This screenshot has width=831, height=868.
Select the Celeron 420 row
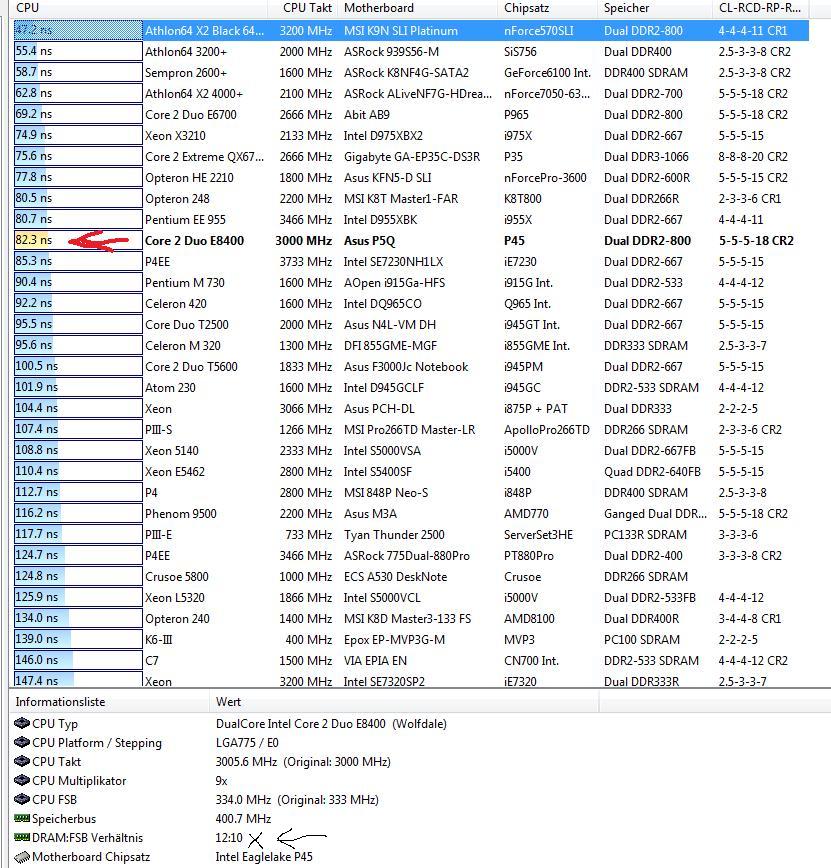[x=411, y=304]
